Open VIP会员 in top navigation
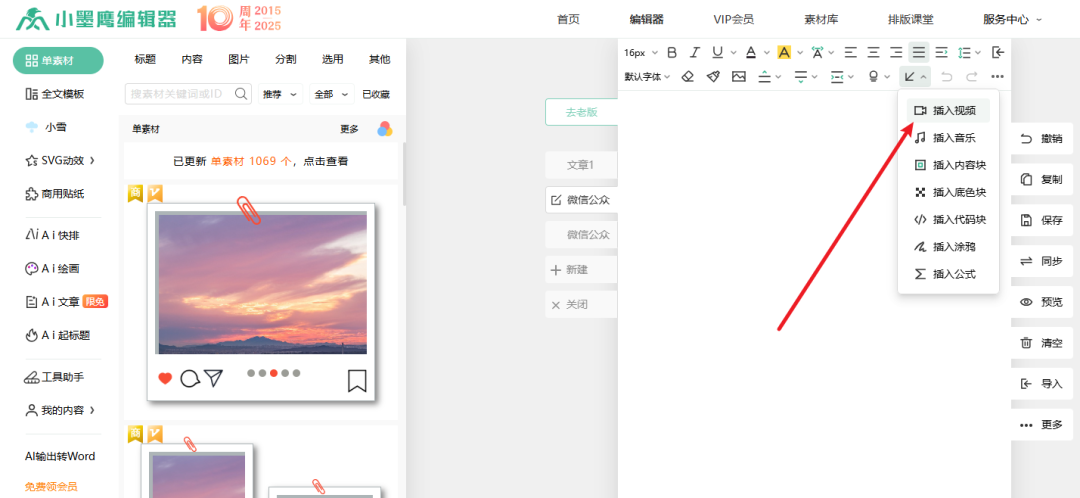The image size is (1080, 498). (734, 19)
